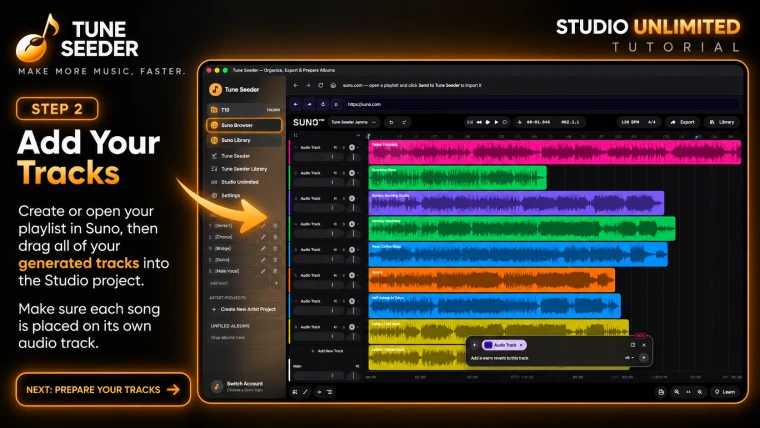Edit the [Male Vocal] tag pencil icon
Viewport: 760px width, 428px height.
point(263,271)
